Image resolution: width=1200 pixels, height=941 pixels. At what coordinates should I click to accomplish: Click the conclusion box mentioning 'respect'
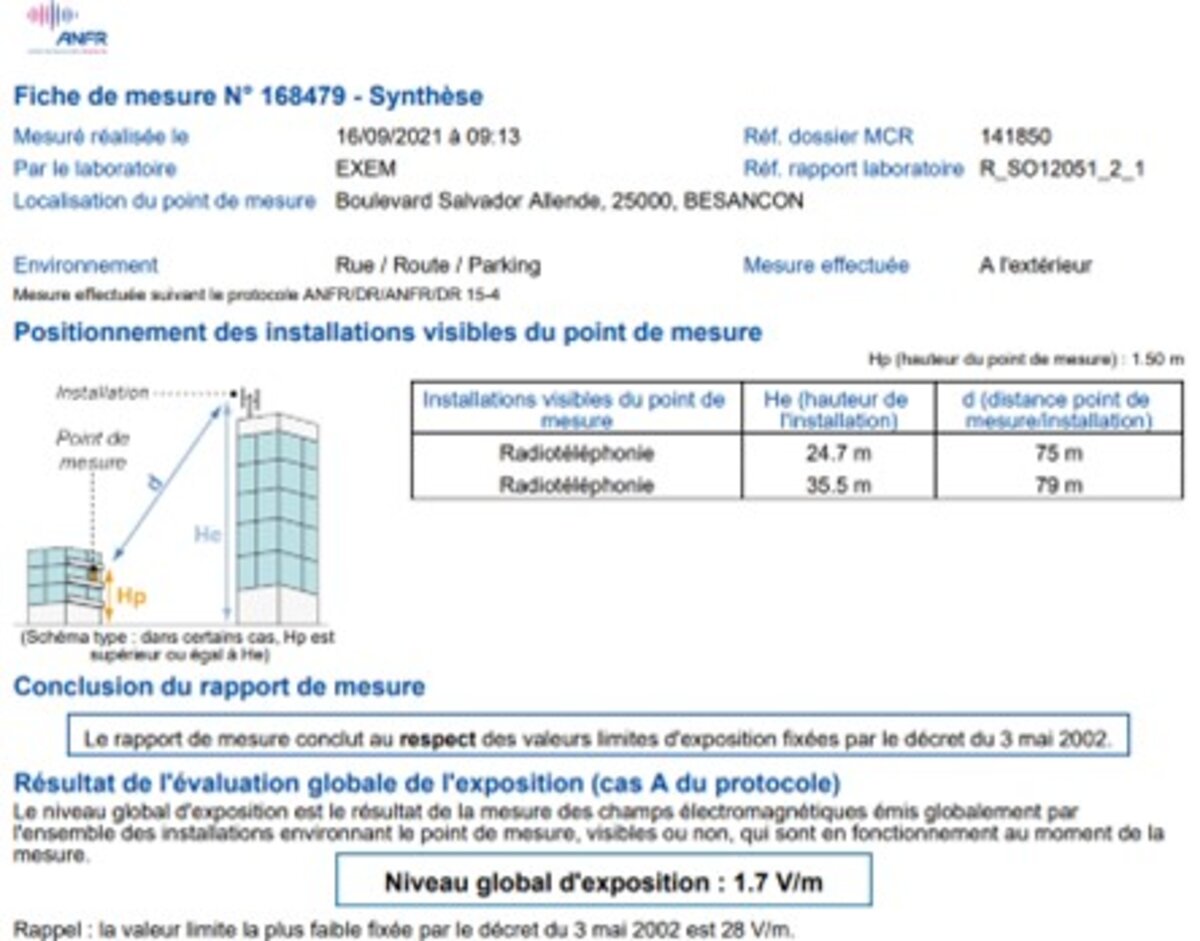[597, 740]
